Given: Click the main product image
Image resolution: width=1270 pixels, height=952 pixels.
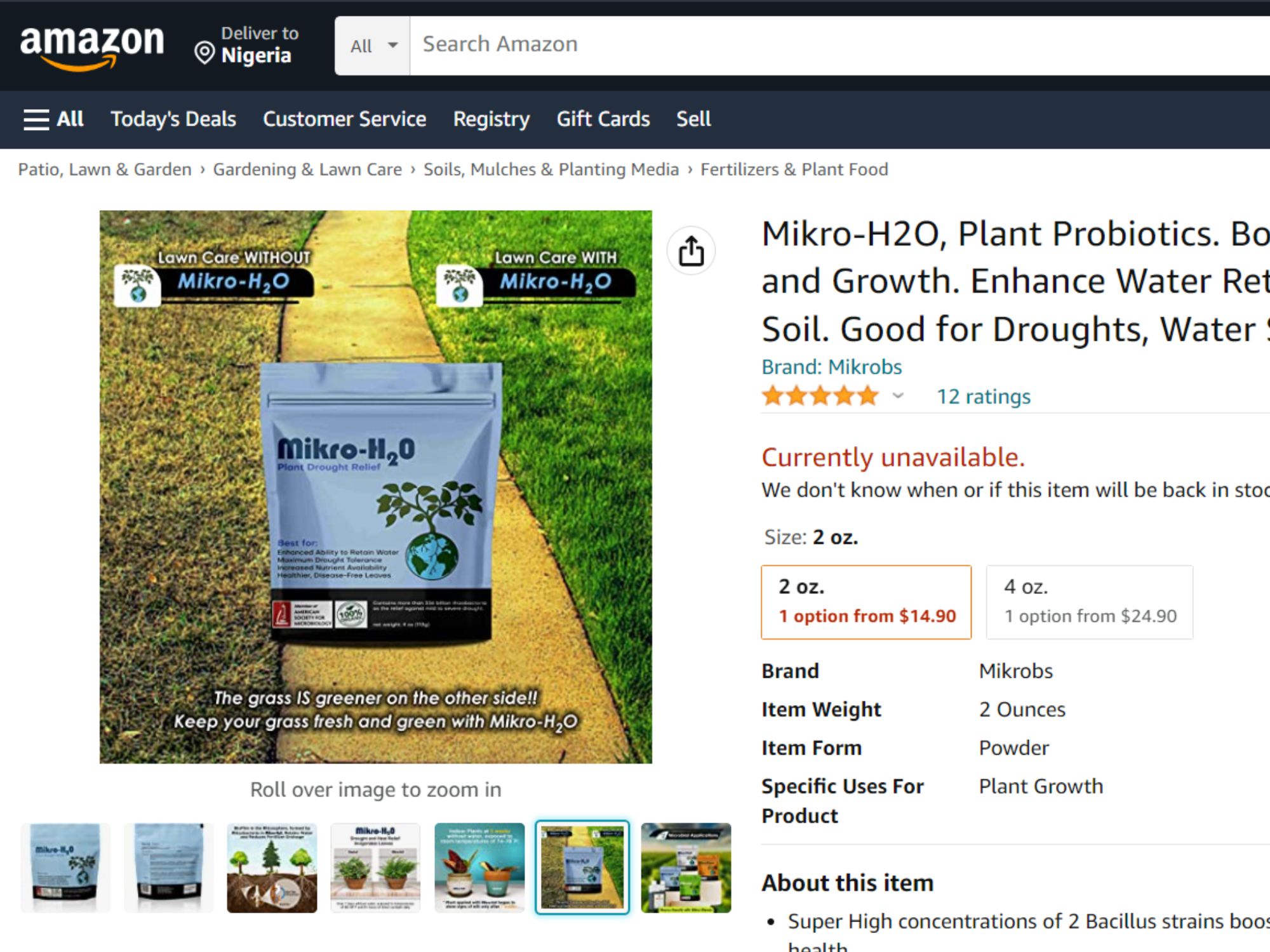Looking at the screenshot, I should 376,487.
